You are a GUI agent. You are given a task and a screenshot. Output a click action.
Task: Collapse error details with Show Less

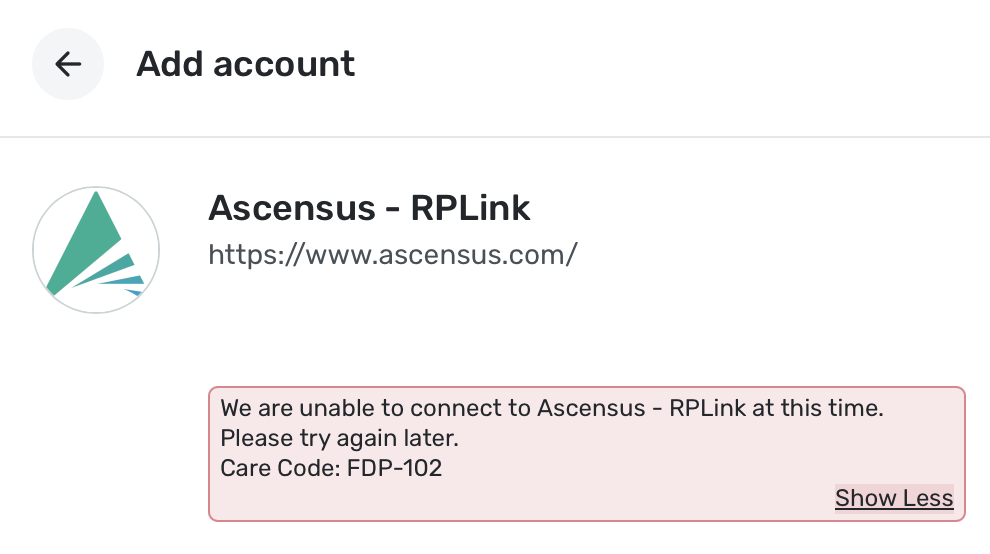(894, 498)
